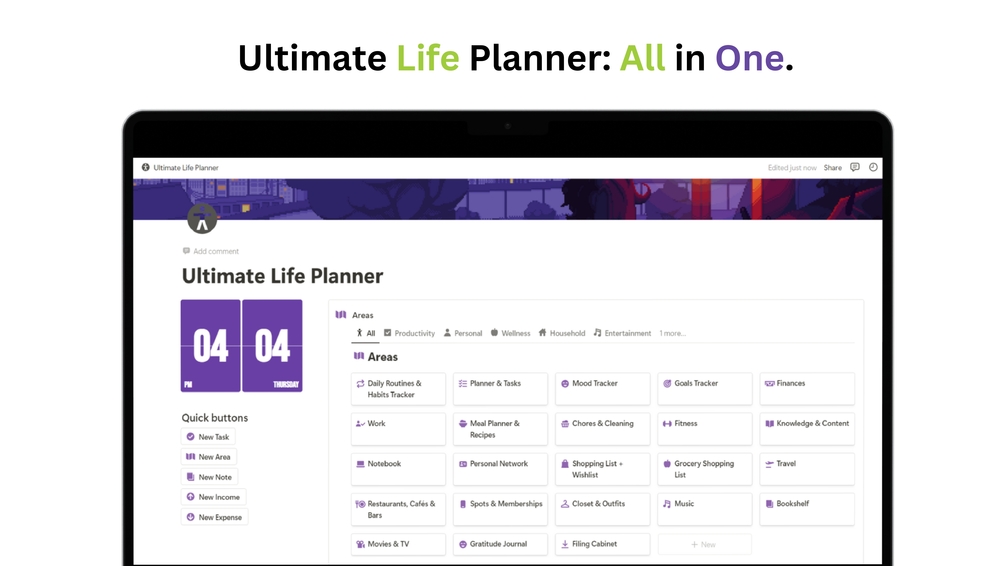This screenshot has width=1005, height=566.
Task: Click the Add comment speech bubble icon
Action: click(187, 251)
